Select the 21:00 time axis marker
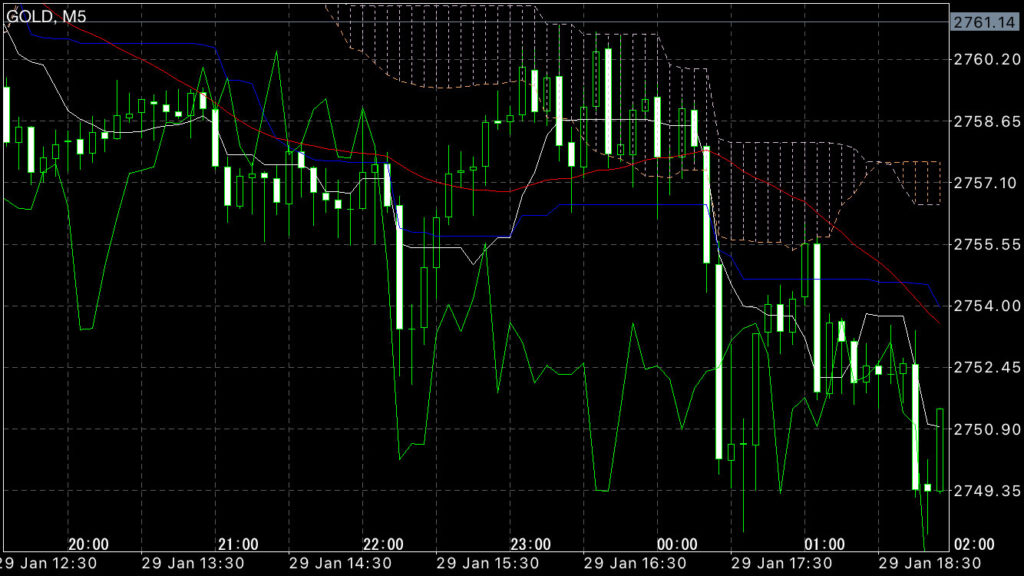The width and height of the screenshot is (1024, 576). click(237, 544)
